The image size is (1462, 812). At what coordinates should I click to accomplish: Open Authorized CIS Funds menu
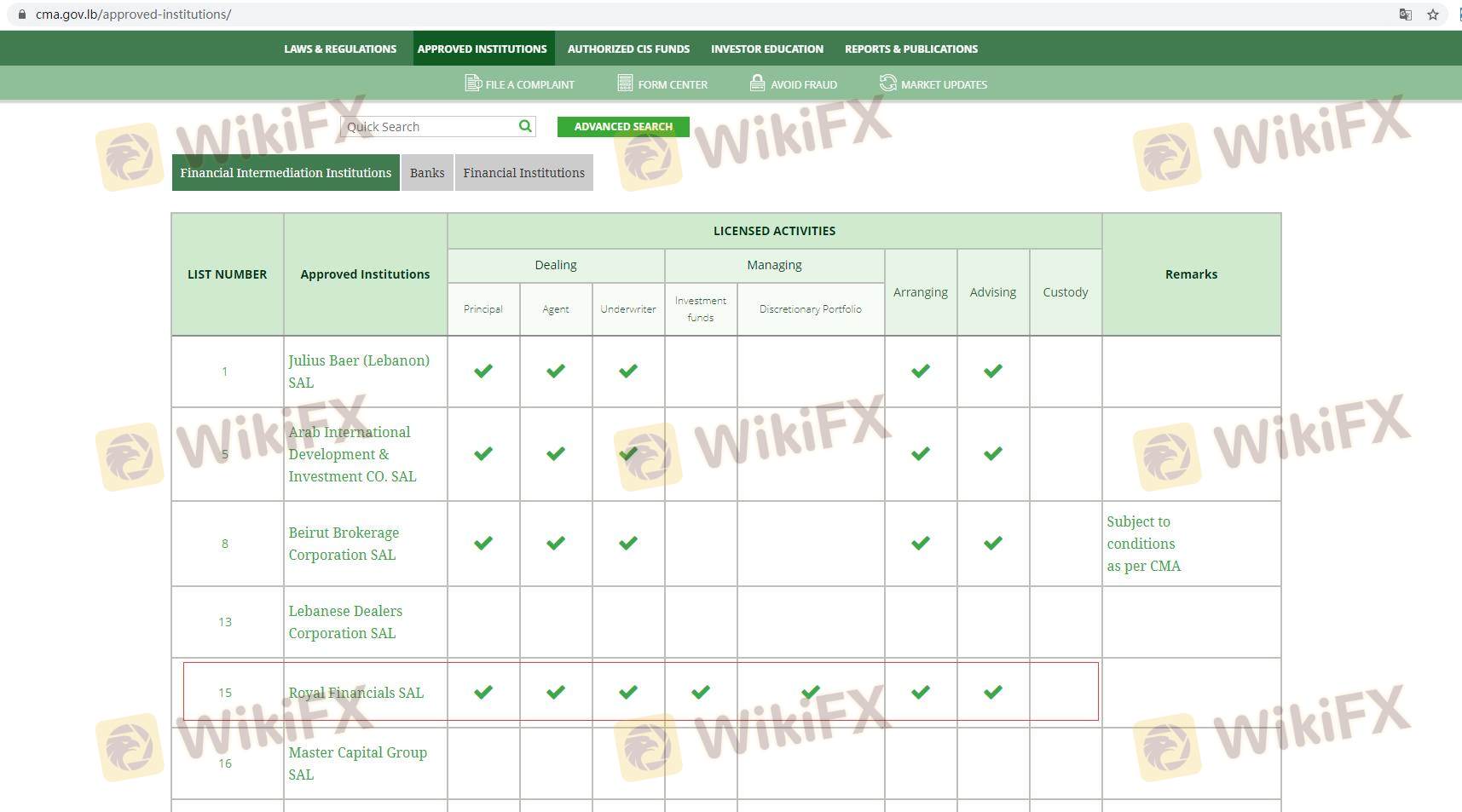click(x=628, y=49)
